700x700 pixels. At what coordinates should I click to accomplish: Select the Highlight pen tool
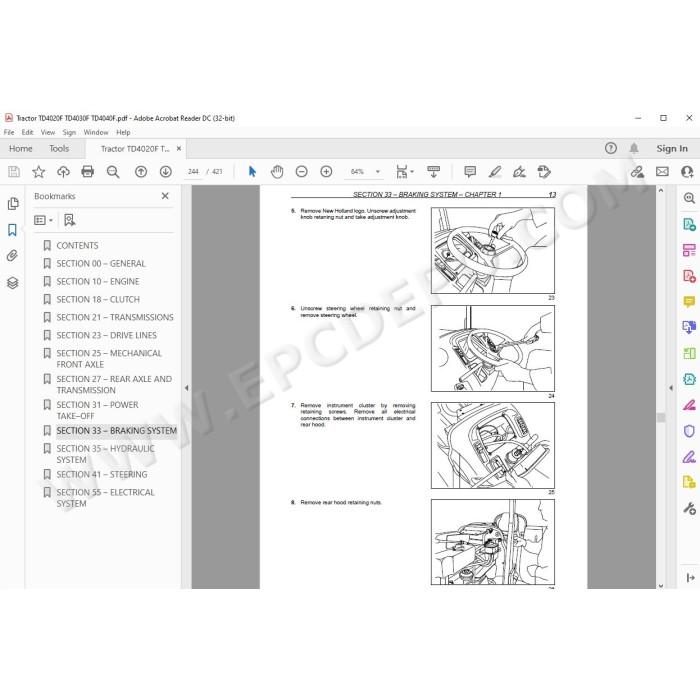[x=495, y=171]
